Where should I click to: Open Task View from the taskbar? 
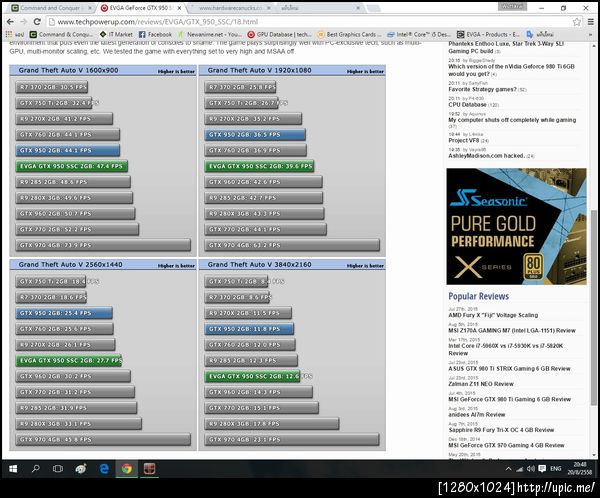pyautogui.click(x=58, y=469)
